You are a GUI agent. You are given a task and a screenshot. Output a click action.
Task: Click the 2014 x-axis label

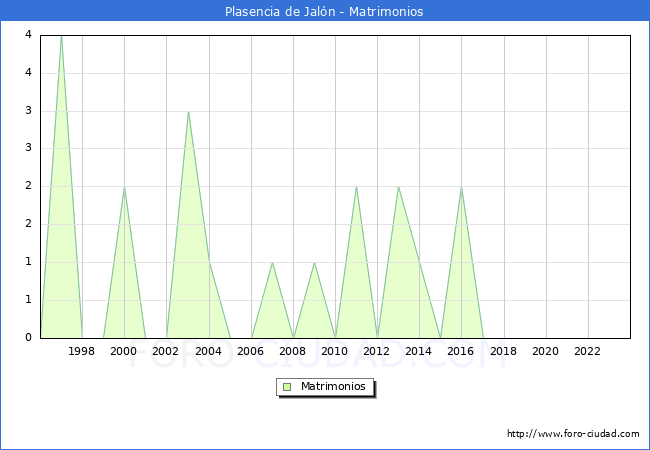419,351
